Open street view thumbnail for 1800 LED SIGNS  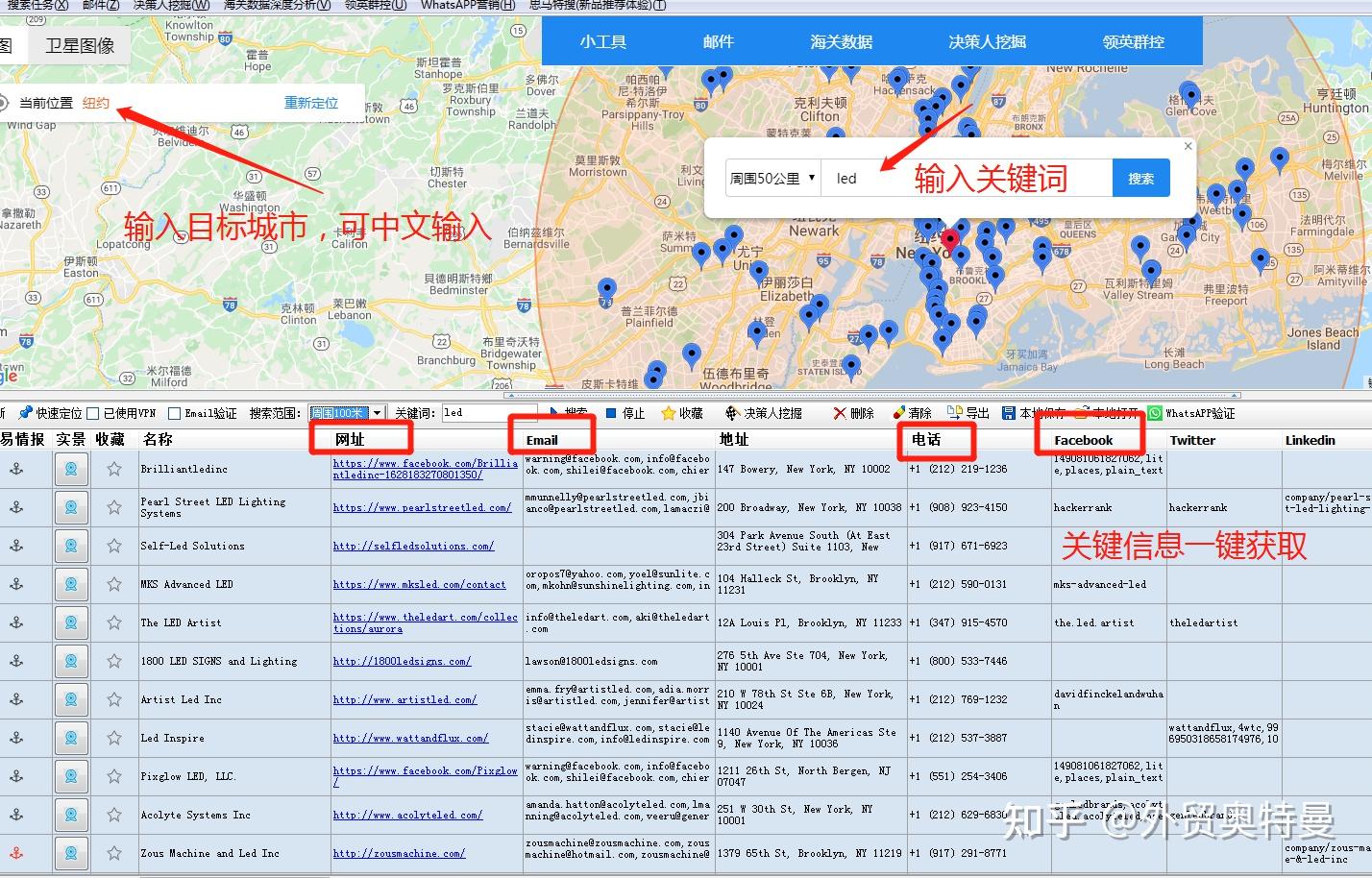point(71,661)
